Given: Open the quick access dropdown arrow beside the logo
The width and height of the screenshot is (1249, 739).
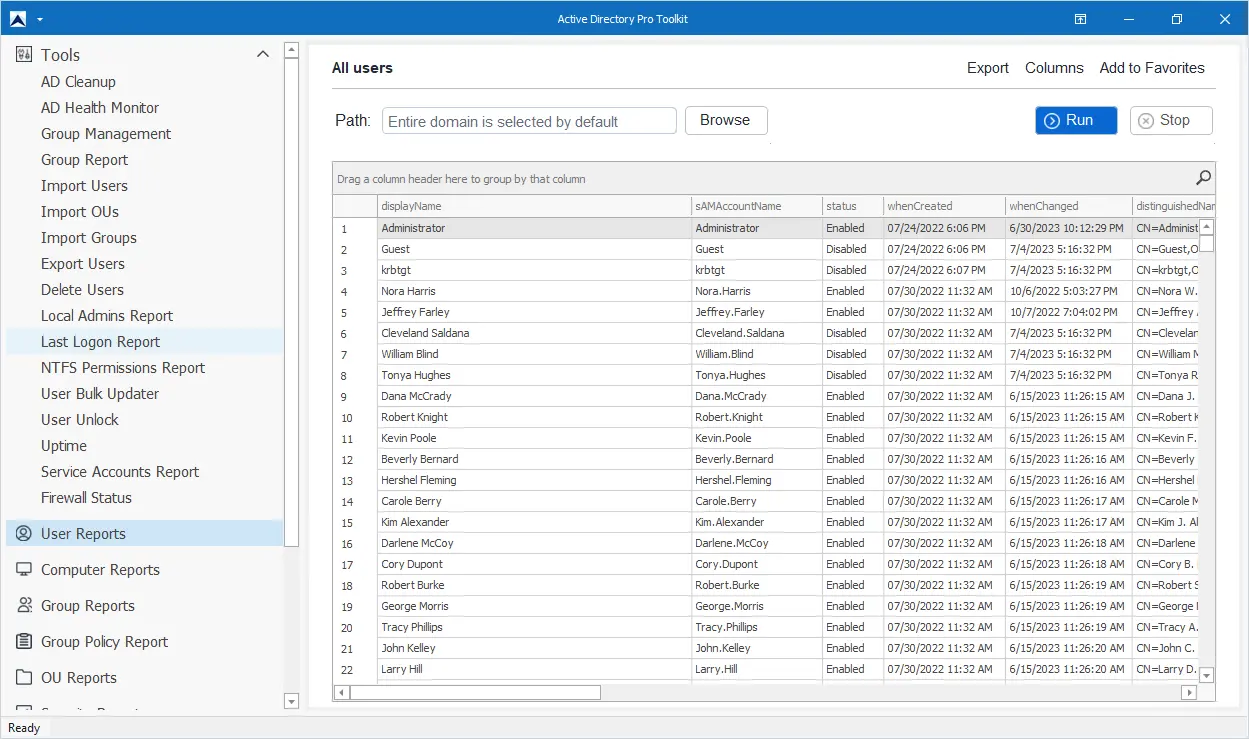Looking at the screenshot, I should click(39, 20).
